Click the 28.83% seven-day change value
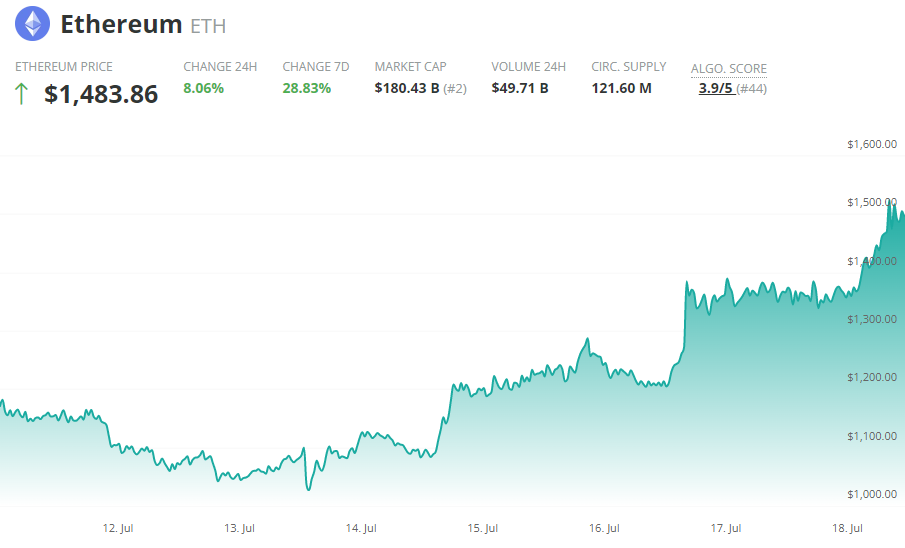This screenshot has width=905, height=548. pyautogui.click(x=305, y=88)
